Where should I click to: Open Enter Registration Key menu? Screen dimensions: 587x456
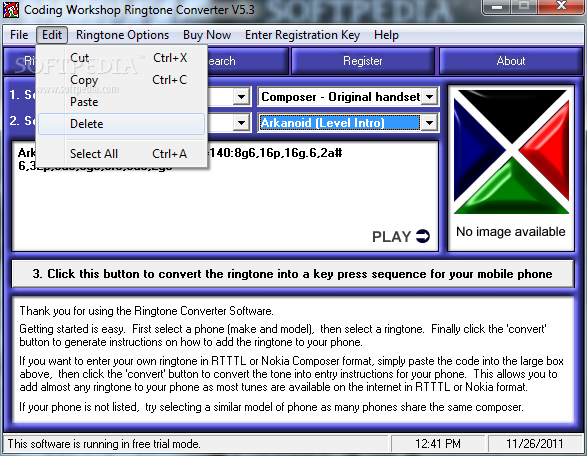pos(302,35)
